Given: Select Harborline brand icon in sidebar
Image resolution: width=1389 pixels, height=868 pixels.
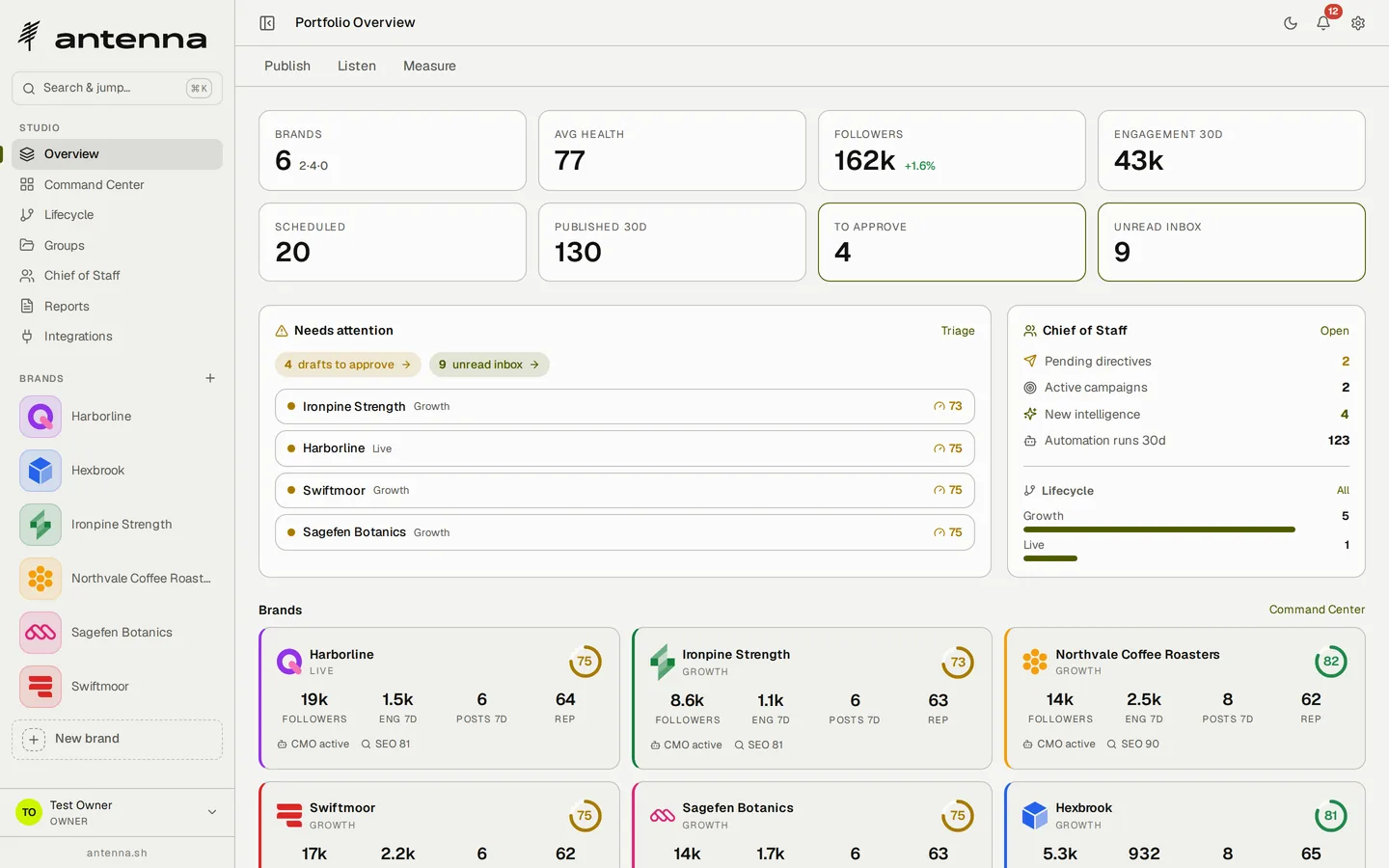Looking at the screenshot, I should point(41,417).
